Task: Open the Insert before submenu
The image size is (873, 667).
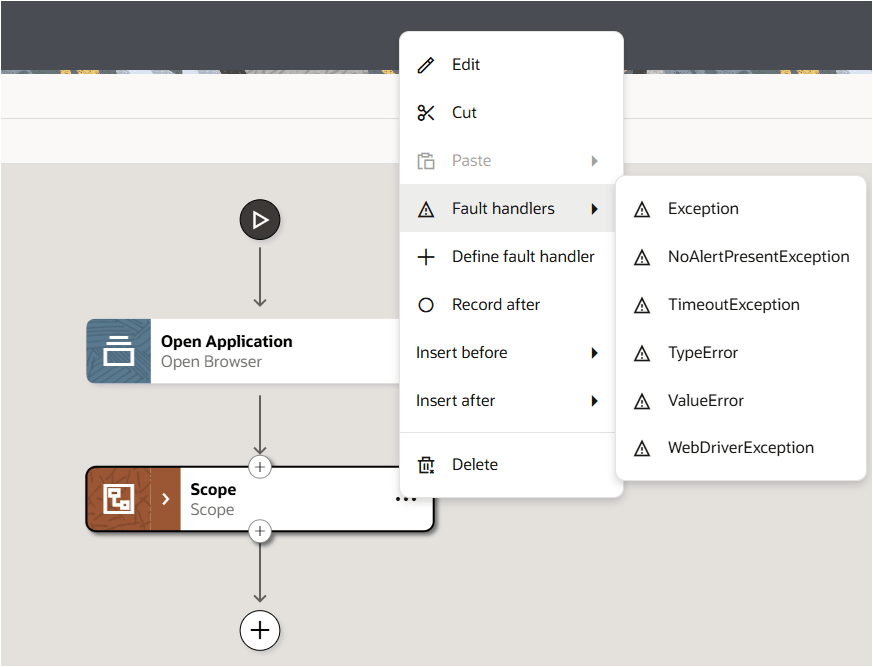Action: 505,352
